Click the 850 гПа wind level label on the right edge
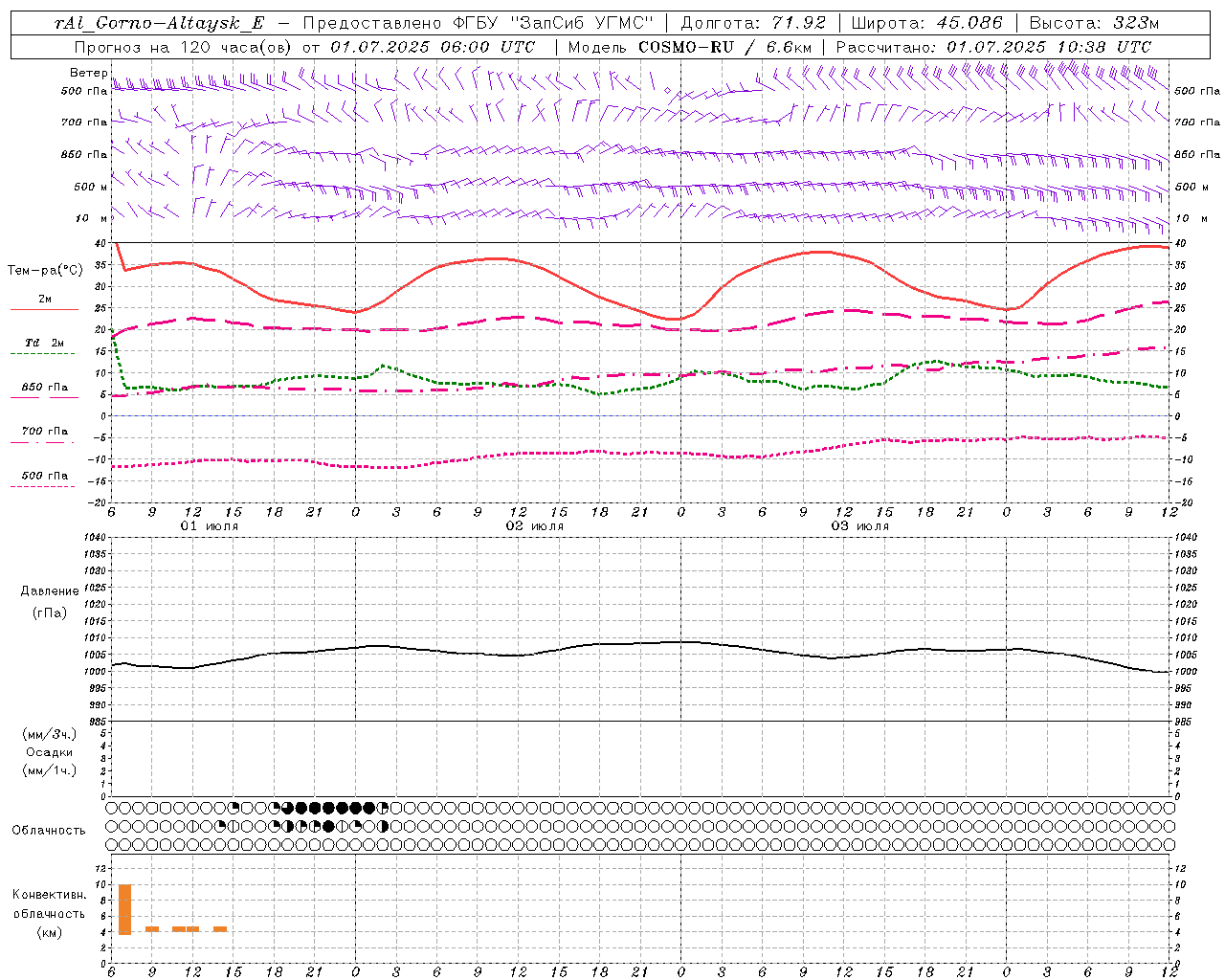 (x=1197, y=154)
